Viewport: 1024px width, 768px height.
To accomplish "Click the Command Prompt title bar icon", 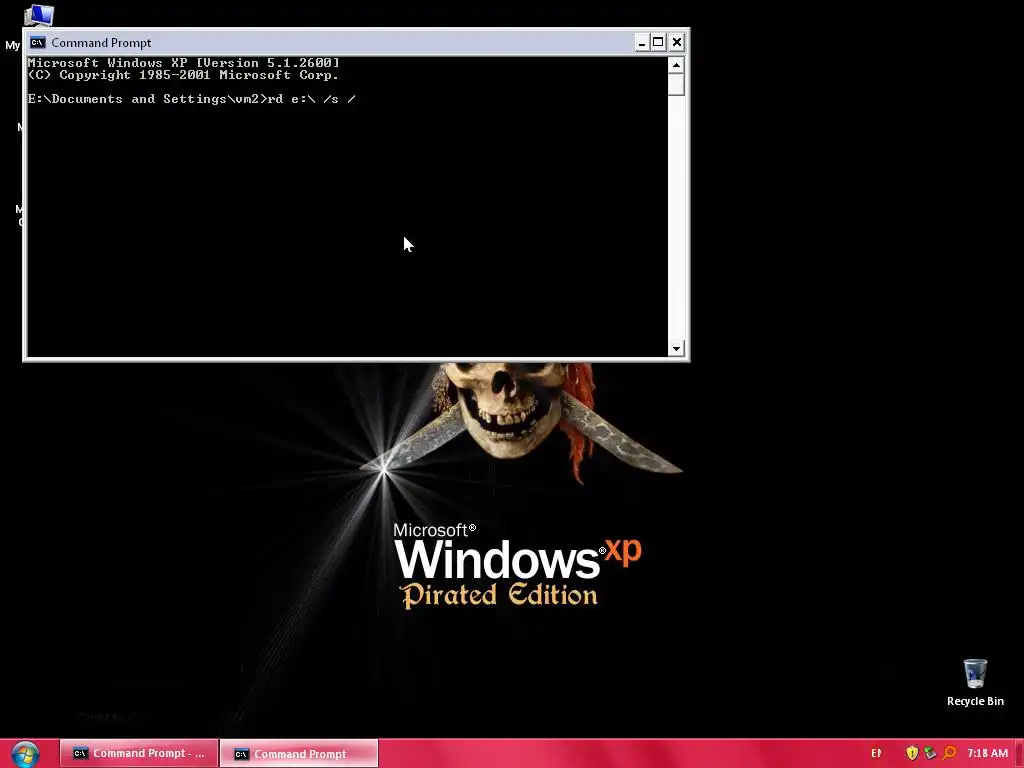I will point(38,42).
